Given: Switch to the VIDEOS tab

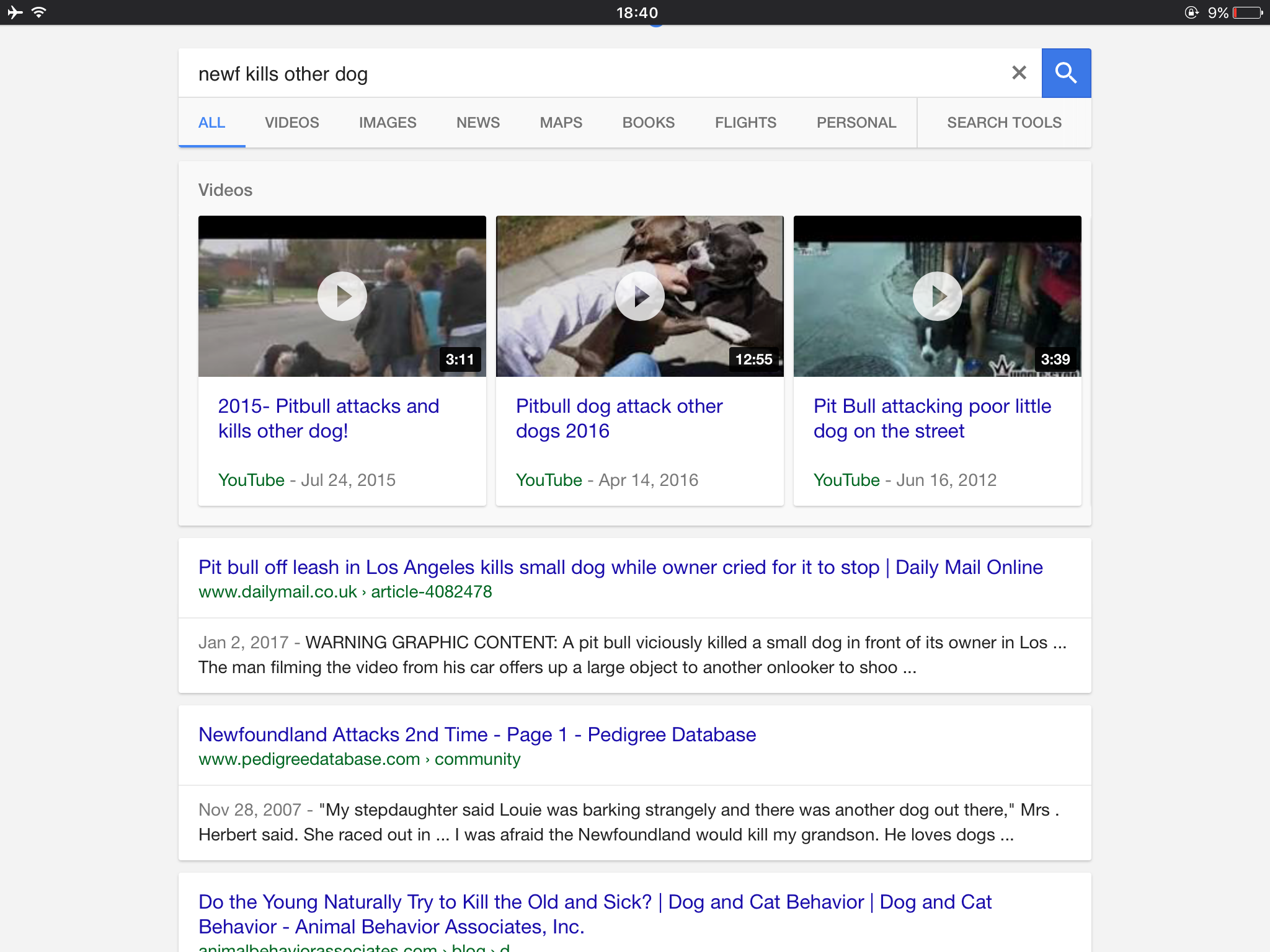Looking at the screenshot, I should pyautogui.click(x=291, y=123).
